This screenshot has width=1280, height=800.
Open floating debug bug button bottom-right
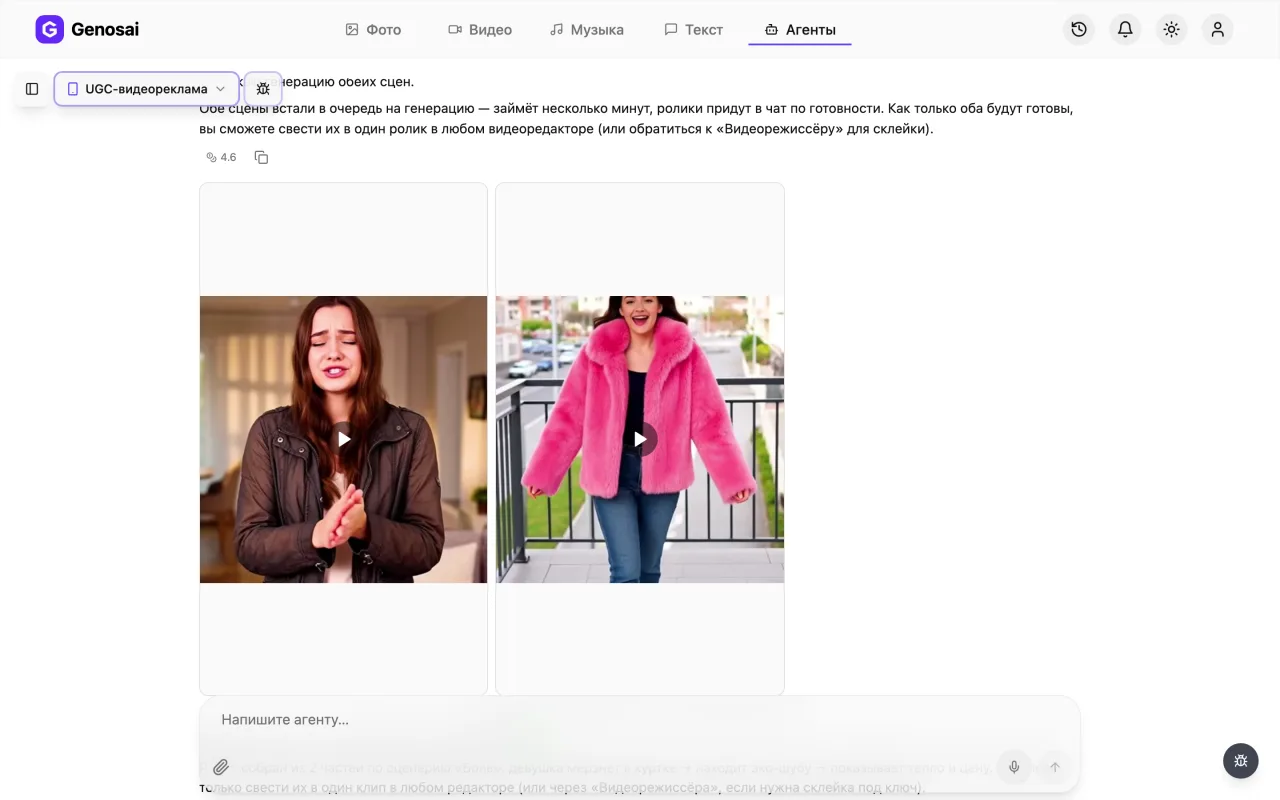point(1241,761)
